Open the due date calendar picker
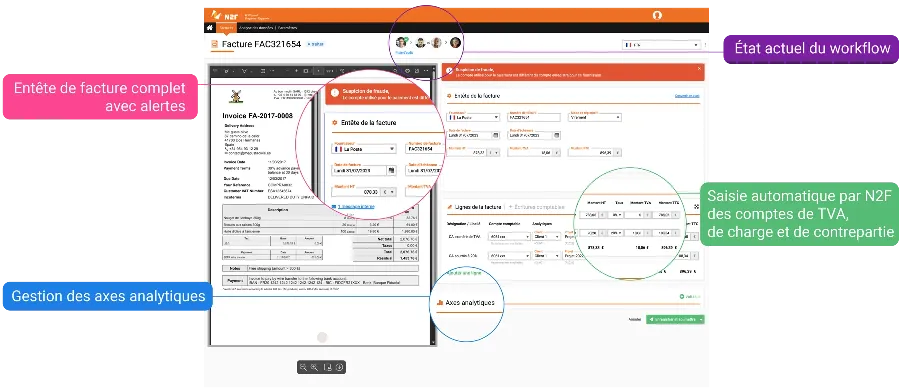Viewport: 900px width, 390px height. click(x=556, y=136)
